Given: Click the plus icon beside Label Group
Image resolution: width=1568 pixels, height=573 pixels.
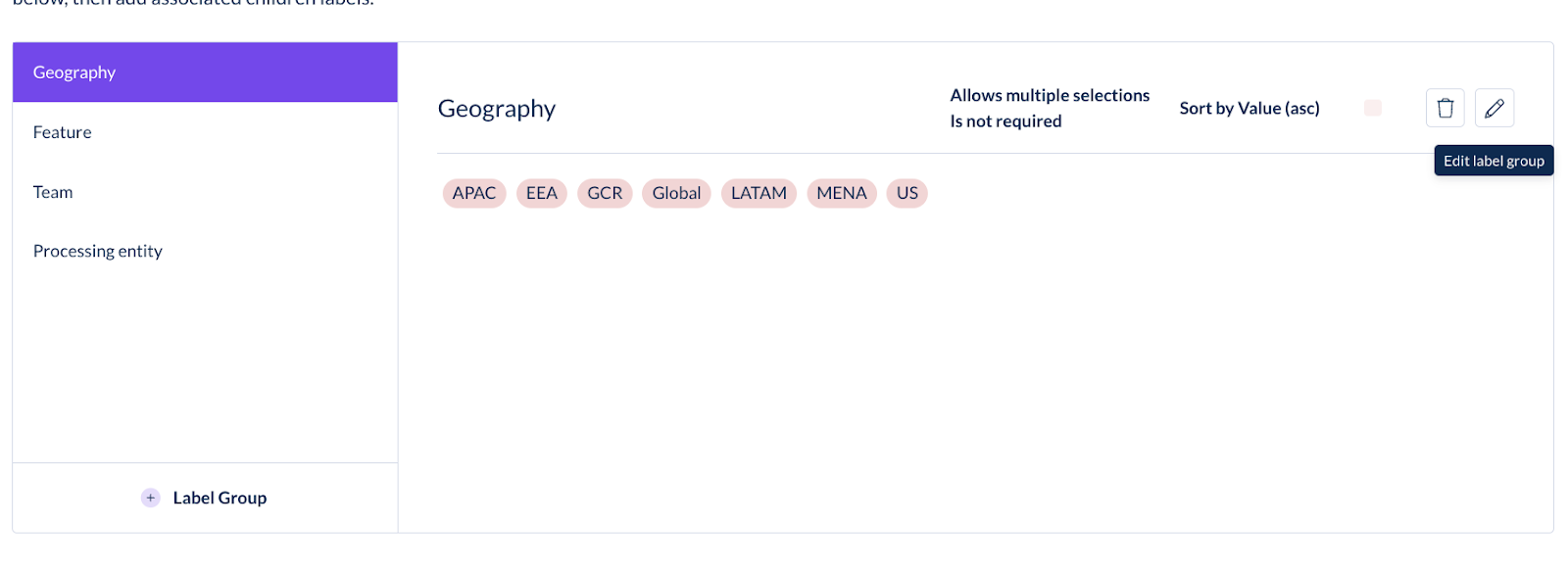Looking at the screenshot, I should [150, 498].
